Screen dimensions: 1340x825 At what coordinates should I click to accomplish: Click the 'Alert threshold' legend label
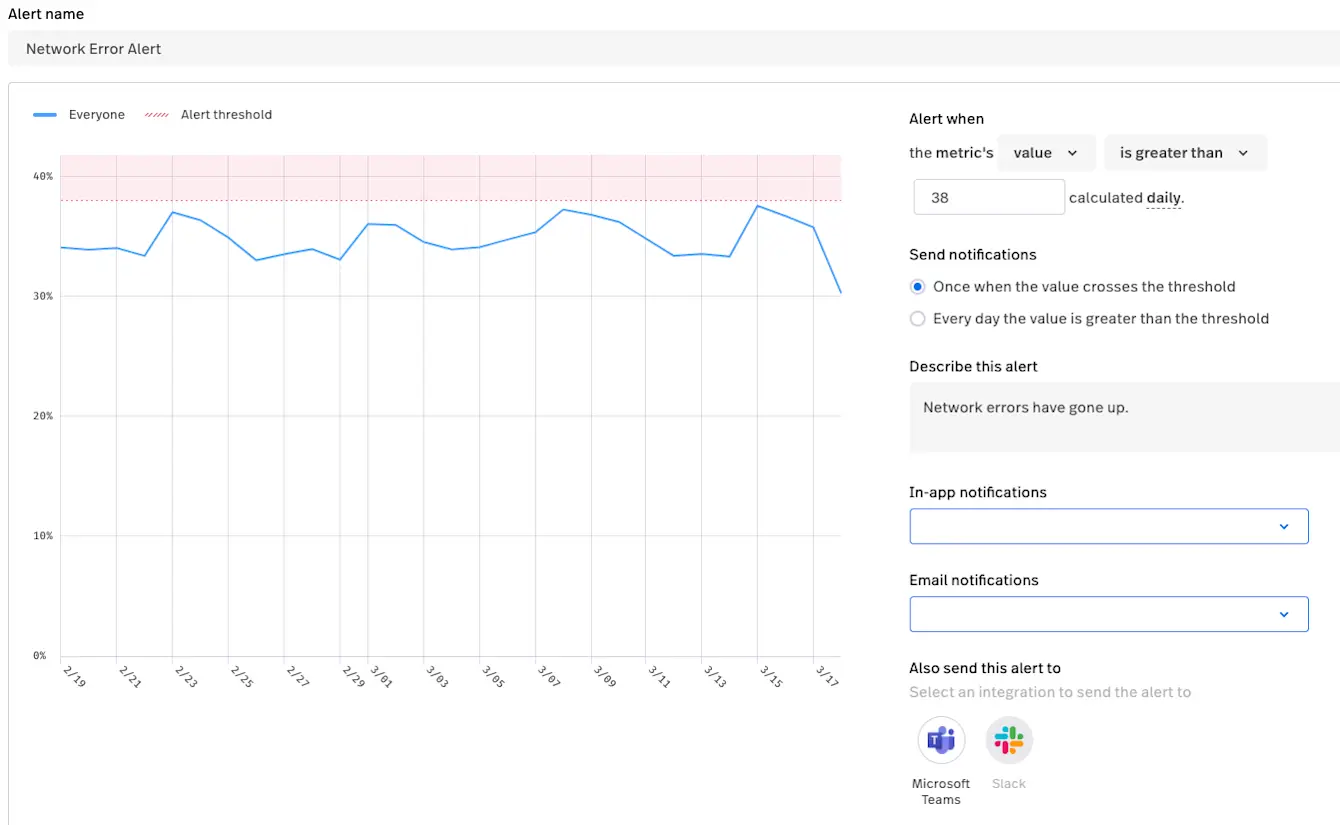click(226, 115)
